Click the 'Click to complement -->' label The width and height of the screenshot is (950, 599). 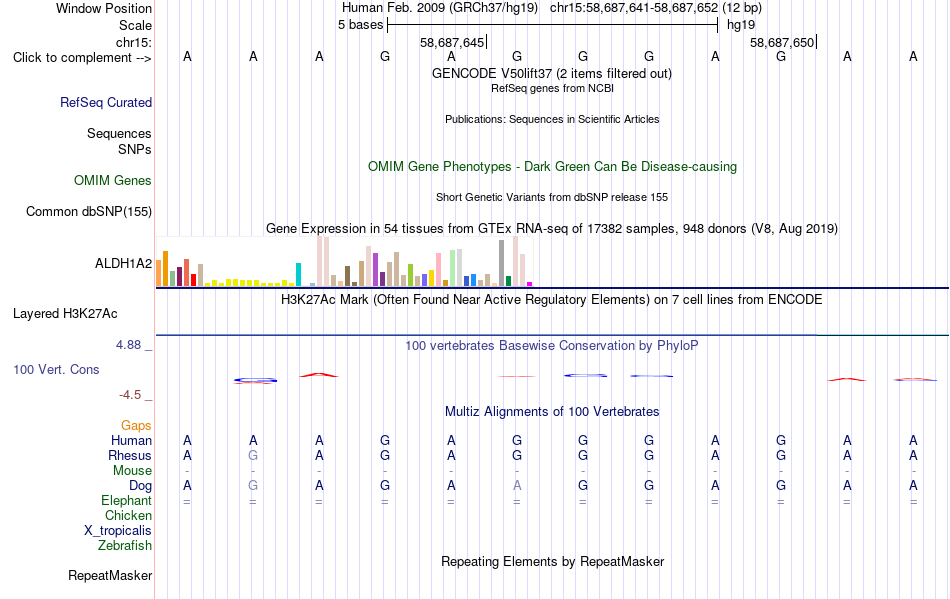point(82,58)
